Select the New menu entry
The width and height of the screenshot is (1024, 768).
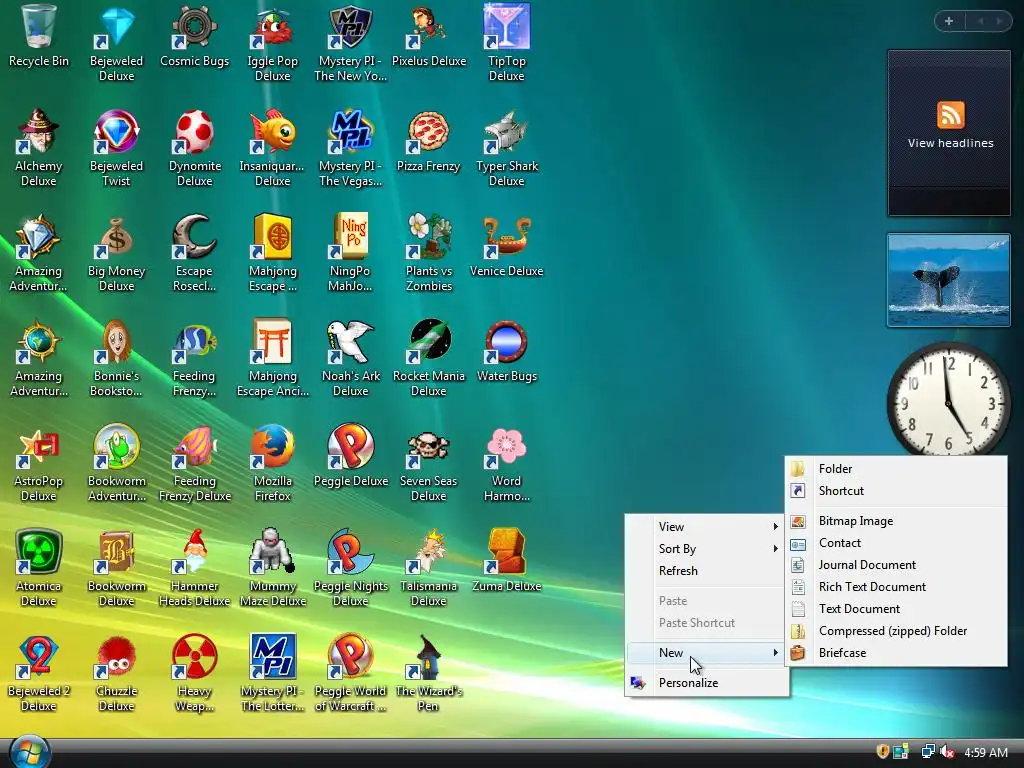click(707, 652)
